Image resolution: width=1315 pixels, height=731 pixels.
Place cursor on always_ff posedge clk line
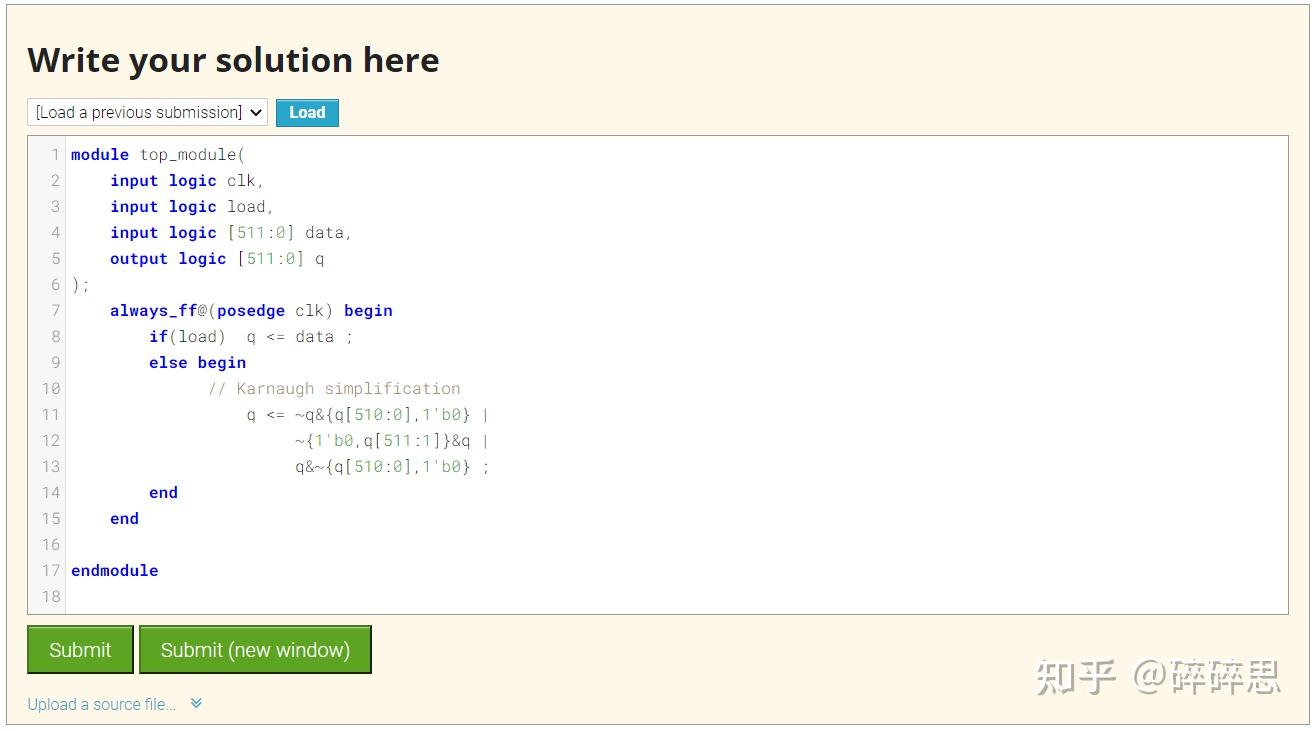[251, 310]
